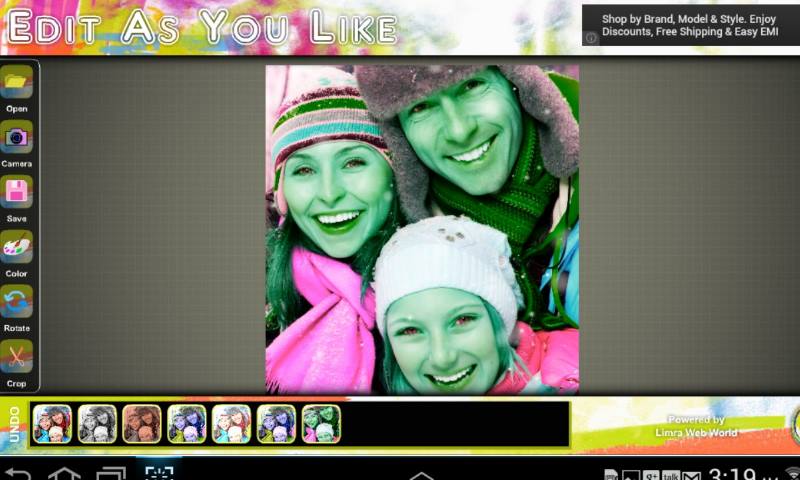Launch the Camera tool
Viewport: 800px width, 480px height.
click(x=16, y=137)
